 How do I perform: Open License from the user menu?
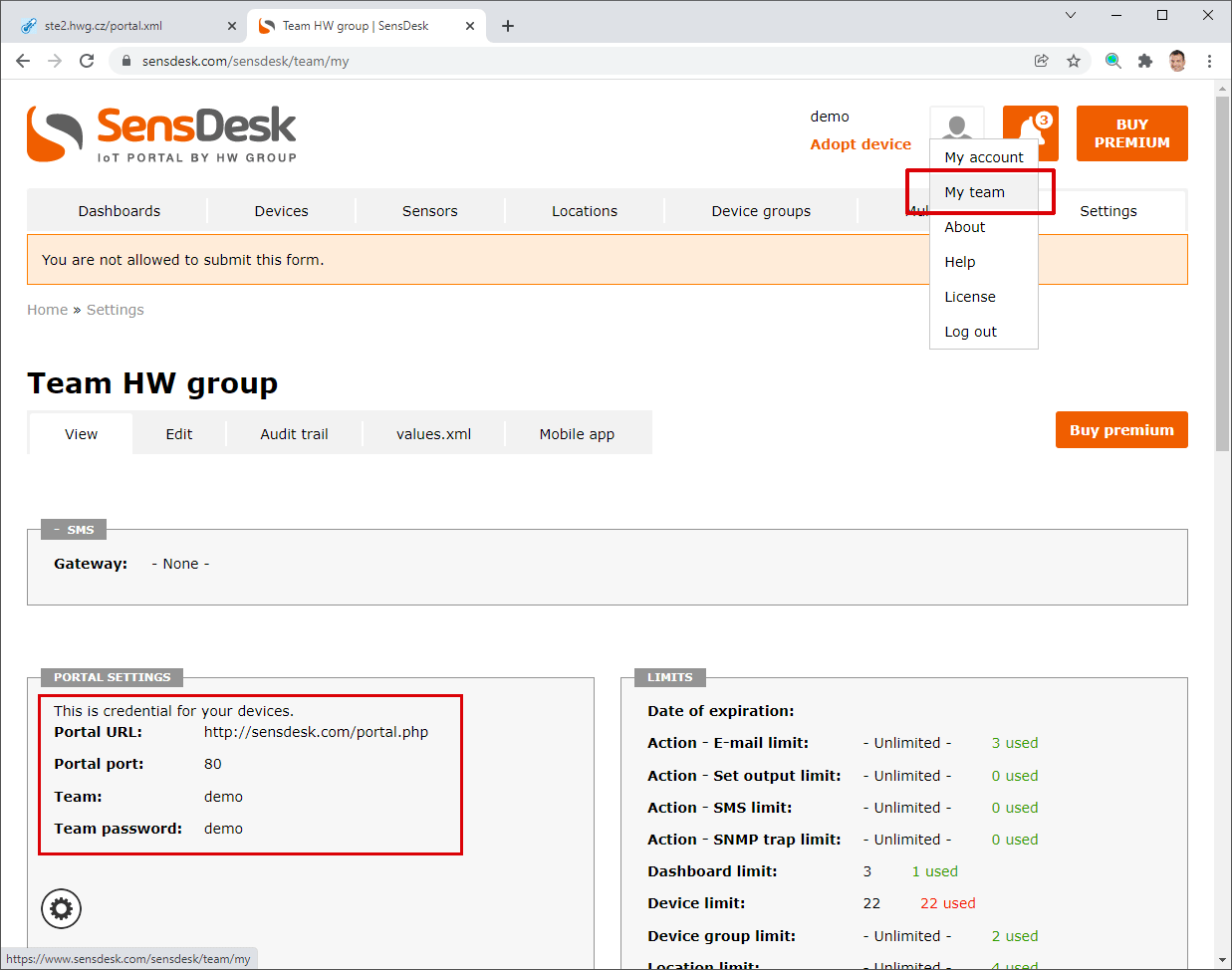[x=984, y=297]
